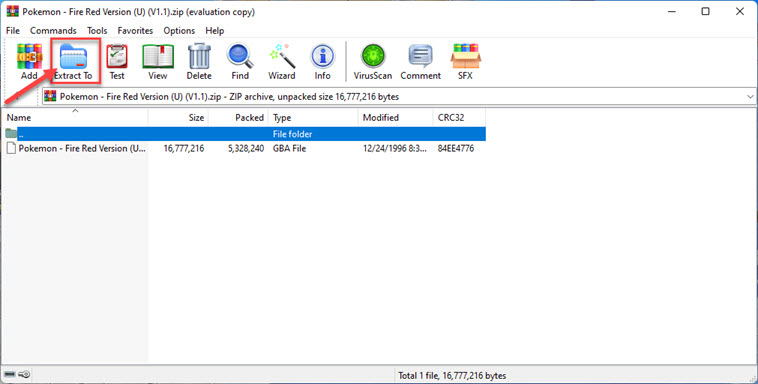This screenshot has width=758, height=384.
Task: Click the key password icon in status bar
Action: coord(25,374)
